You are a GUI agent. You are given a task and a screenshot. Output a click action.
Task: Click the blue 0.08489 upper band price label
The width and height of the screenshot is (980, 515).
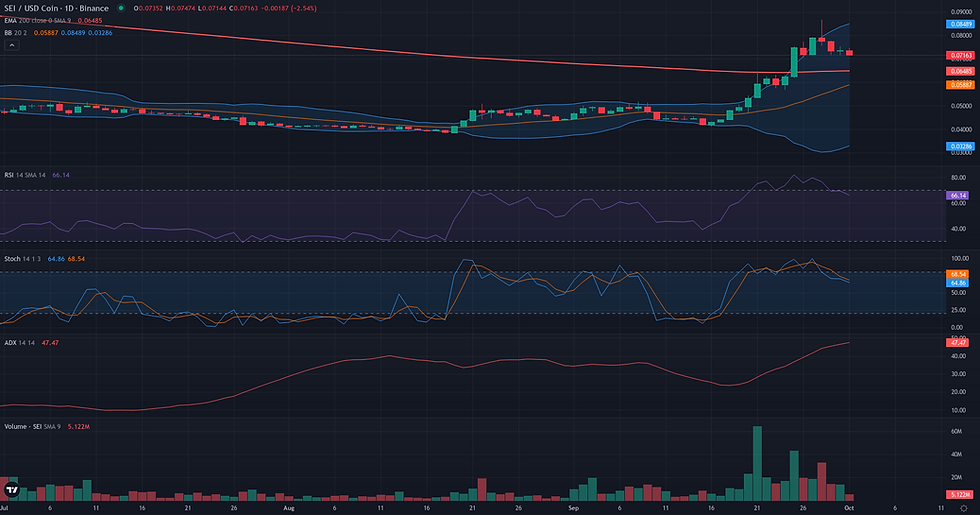click(960, 24)
